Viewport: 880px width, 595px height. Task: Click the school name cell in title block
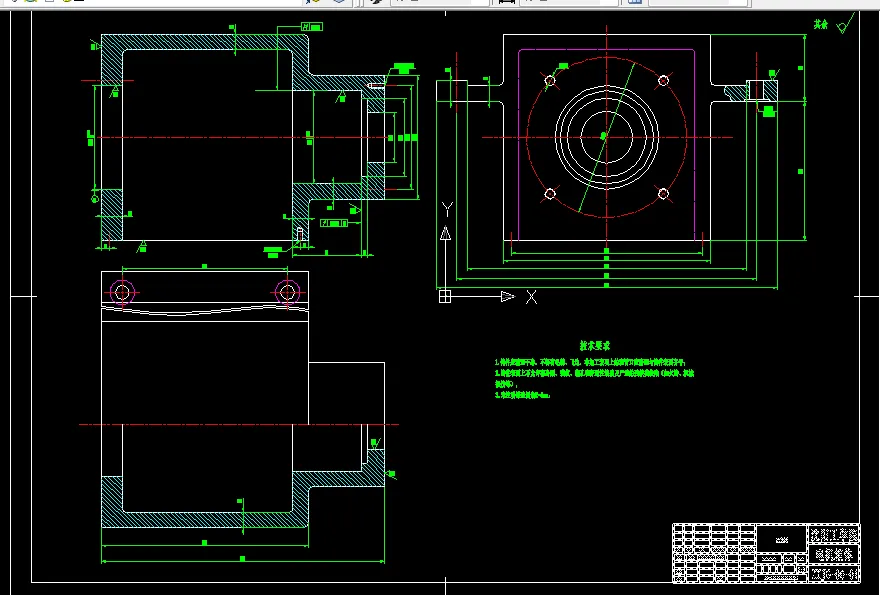click(x=834, y=534)
